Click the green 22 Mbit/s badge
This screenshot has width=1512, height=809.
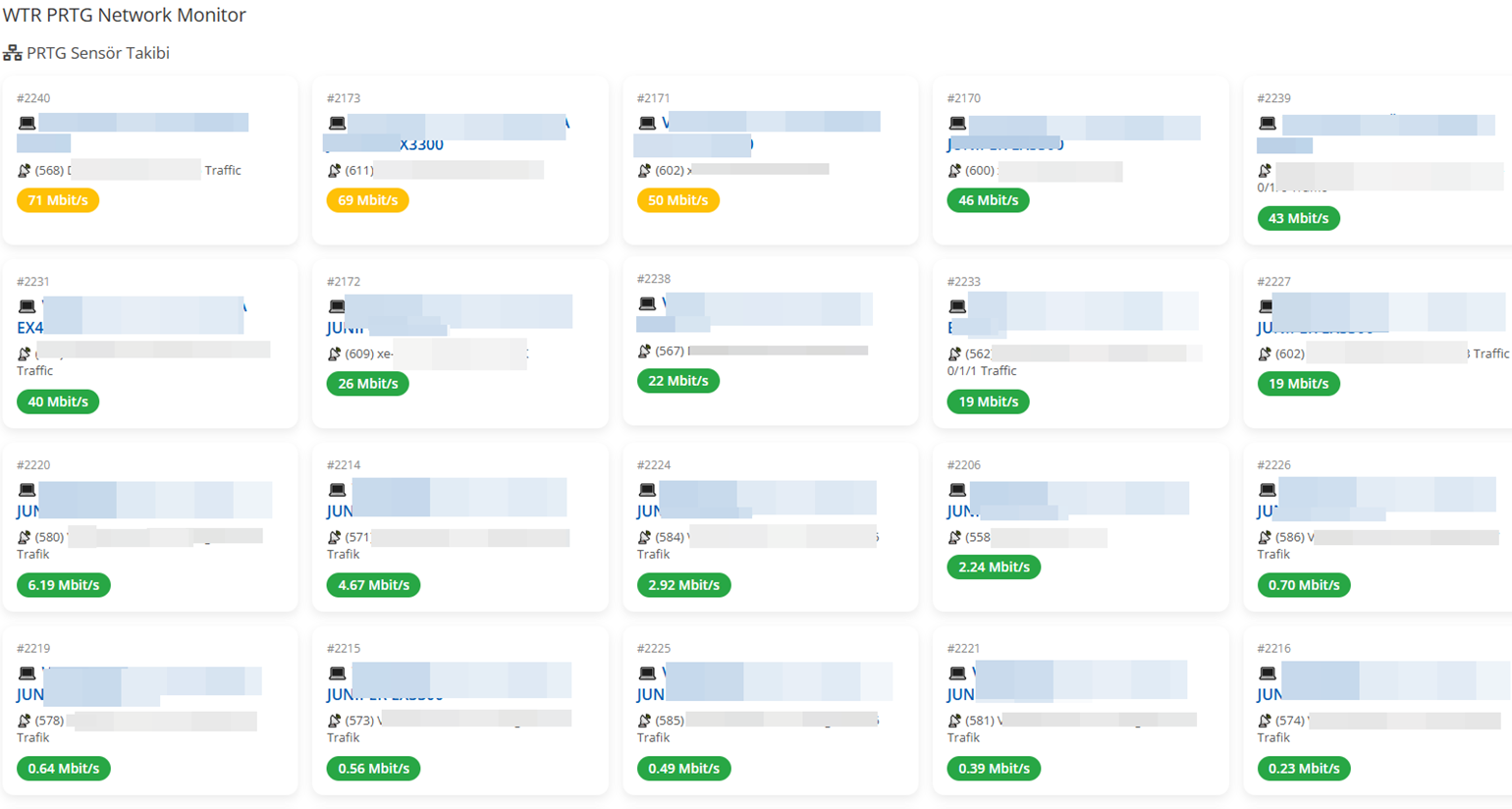pyautogui.click(x=678, y=381)
